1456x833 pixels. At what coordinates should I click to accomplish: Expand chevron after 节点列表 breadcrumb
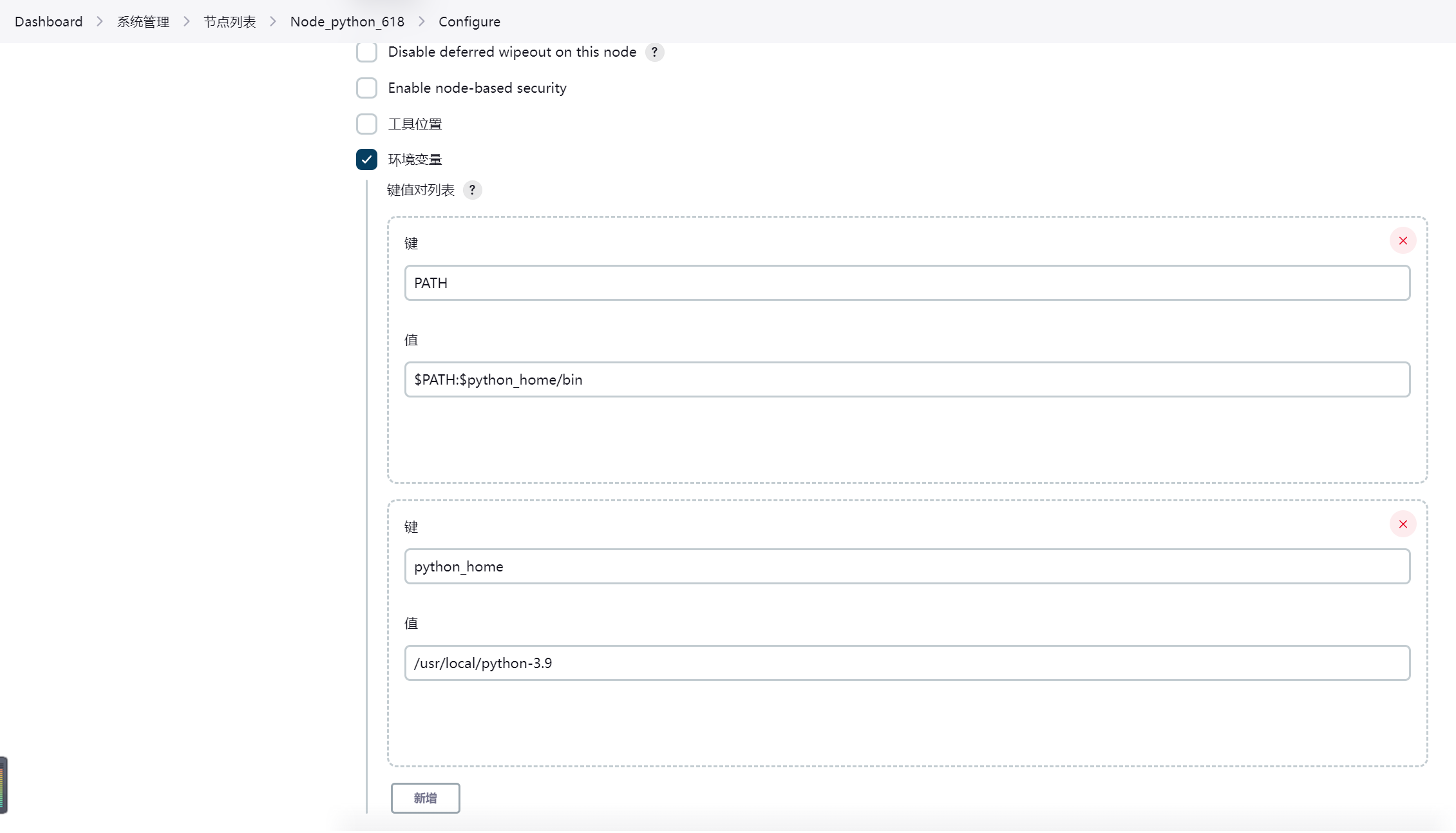[273, 22]
